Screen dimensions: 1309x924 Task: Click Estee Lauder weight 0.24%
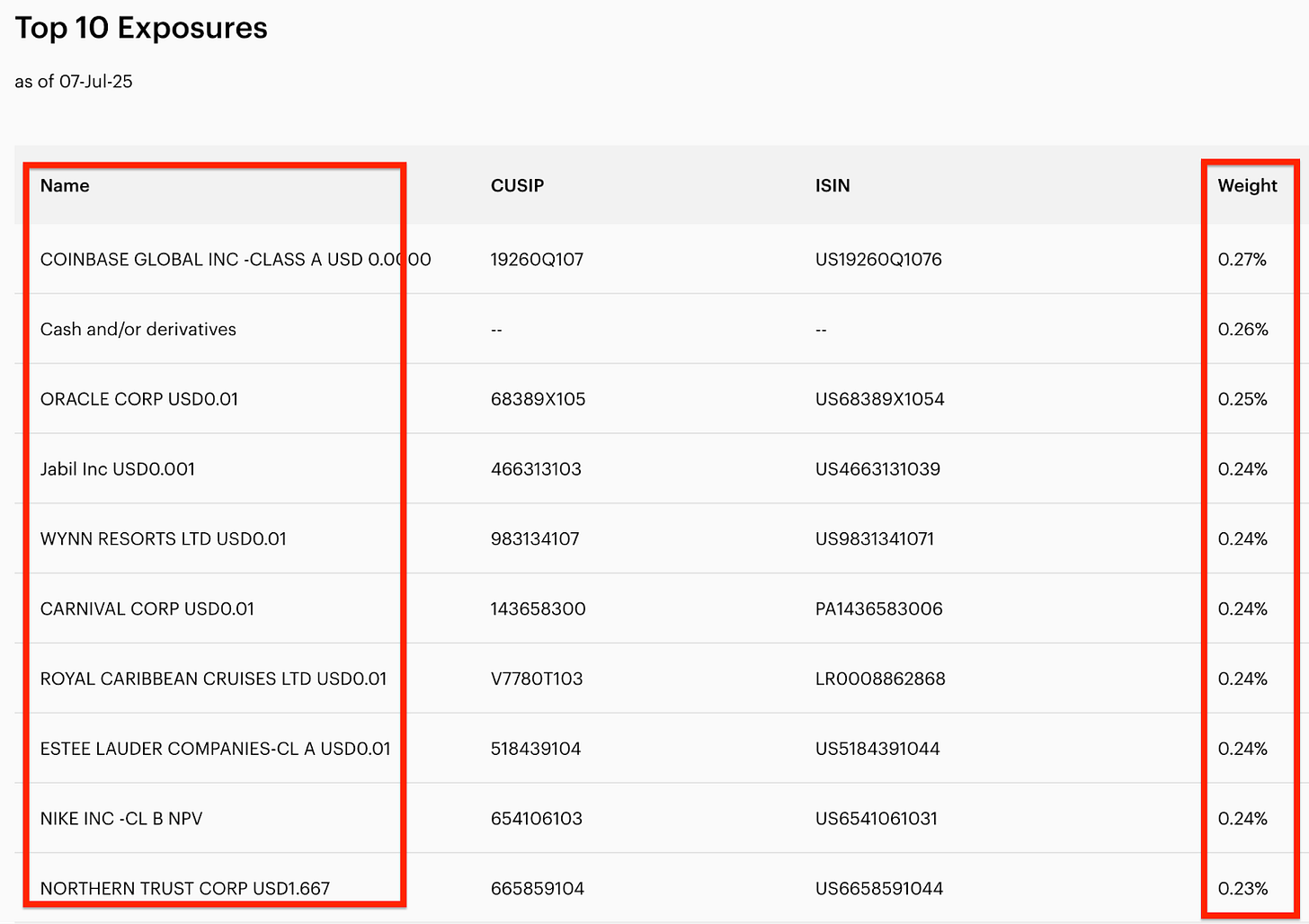1242,749
